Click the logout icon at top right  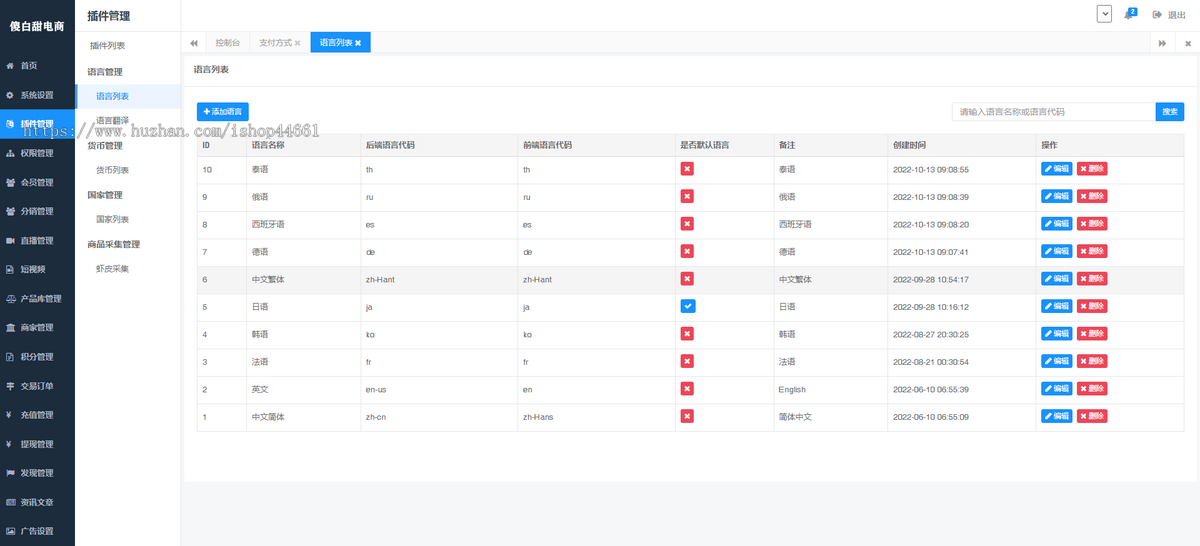1157,15
